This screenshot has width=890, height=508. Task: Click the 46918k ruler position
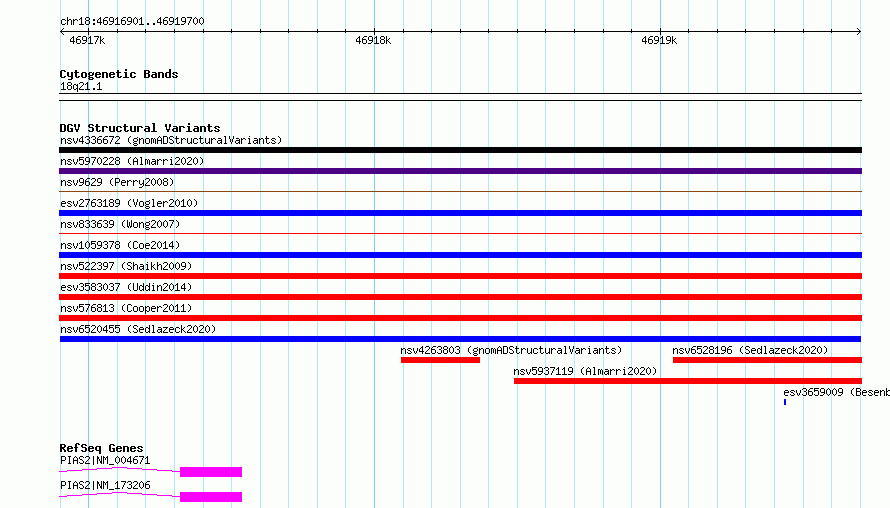[x=373, y=40]
